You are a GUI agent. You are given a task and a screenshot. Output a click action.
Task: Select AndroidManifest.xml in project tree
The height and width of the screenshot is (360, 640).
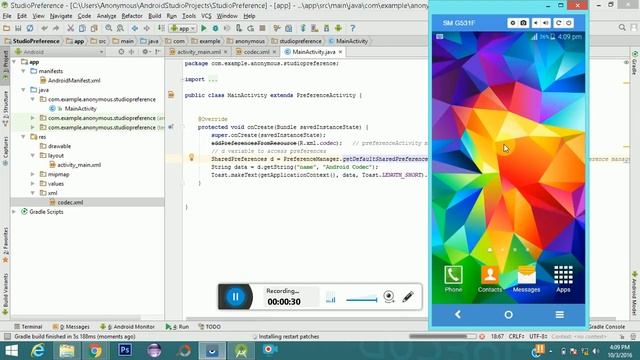[74, 80]
